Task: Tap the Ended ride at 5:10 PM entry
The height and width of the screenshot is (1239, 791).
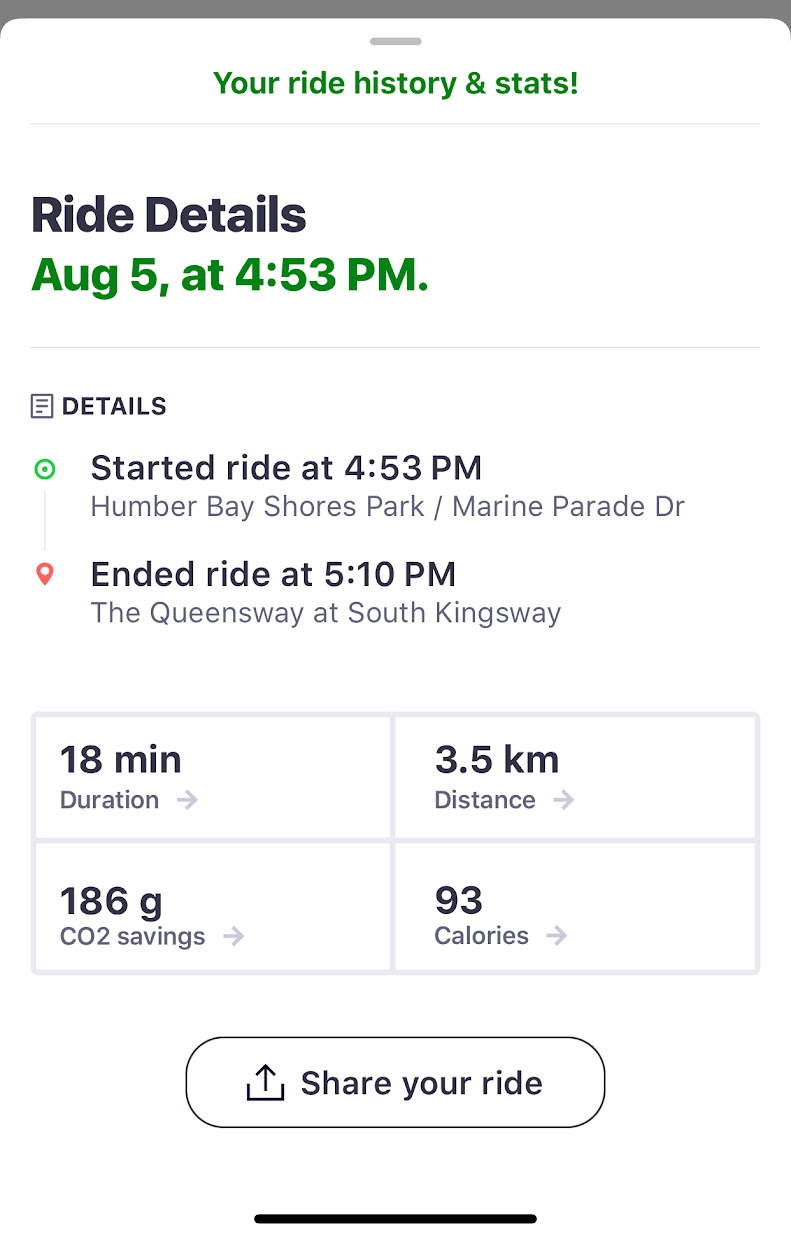Action: pos(273,574)
